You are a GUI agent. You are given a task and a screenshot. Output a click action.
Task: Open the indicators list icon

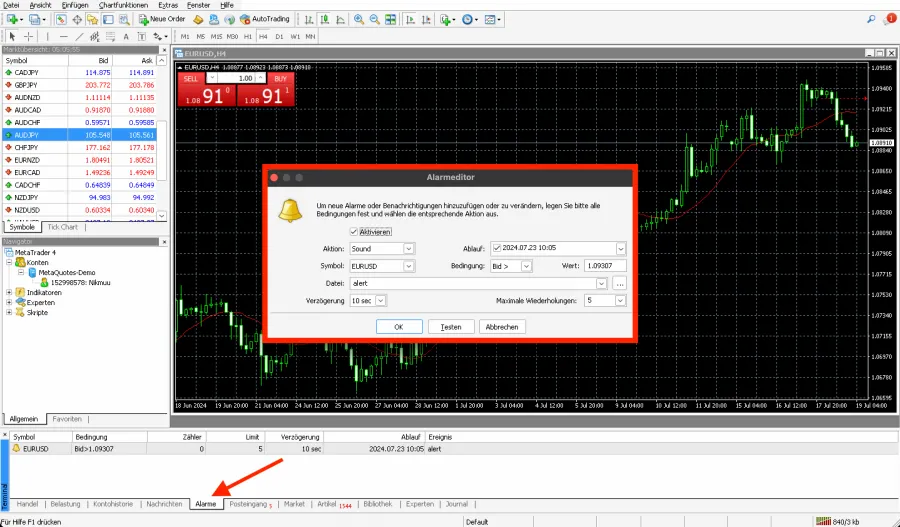click(447, 20)
